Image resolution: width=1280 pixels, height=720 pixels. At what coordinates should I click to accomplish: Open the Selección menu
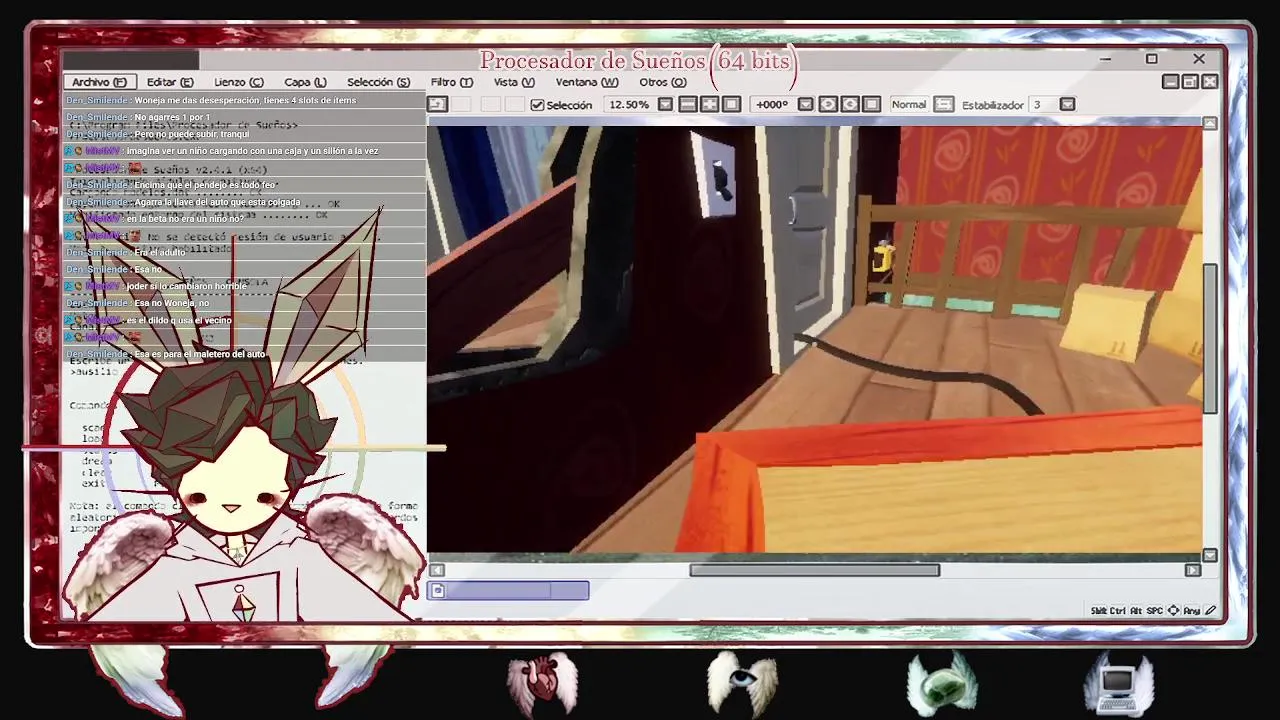click(x=378, y=82)
